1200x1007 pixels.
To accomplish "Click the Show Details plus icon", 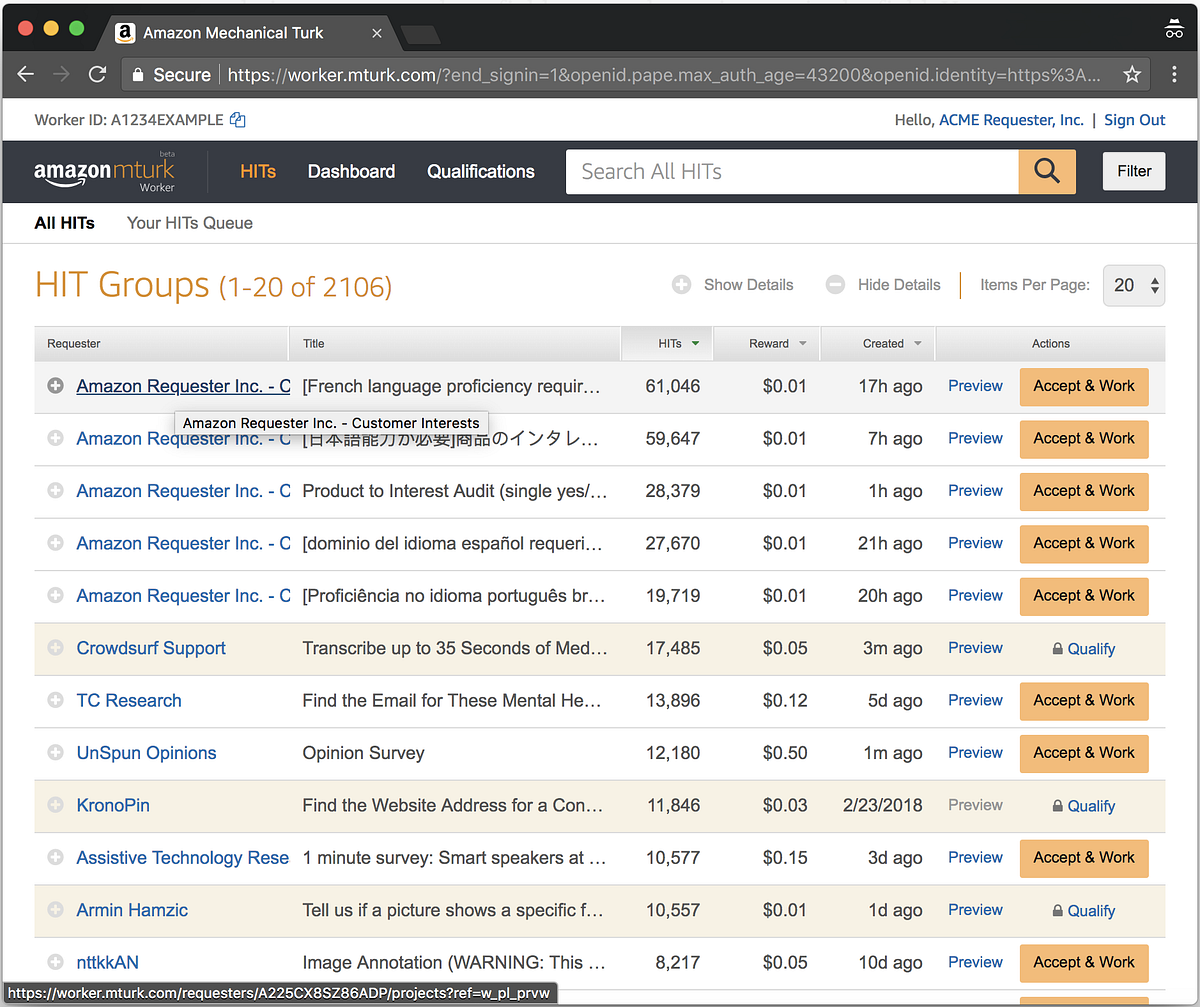I will click(681, 284).
